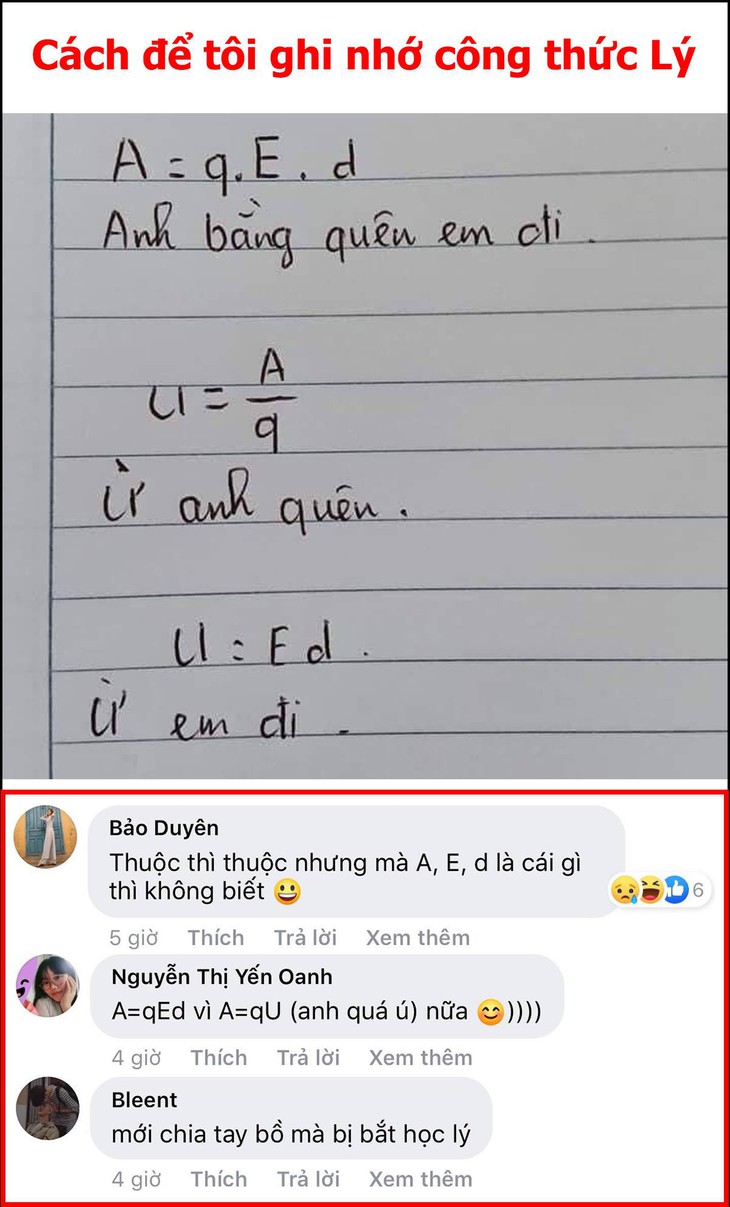The image size is (730, 1207).
Task: Click Bleent's profile avatar
Action: tap(47, 1108)
